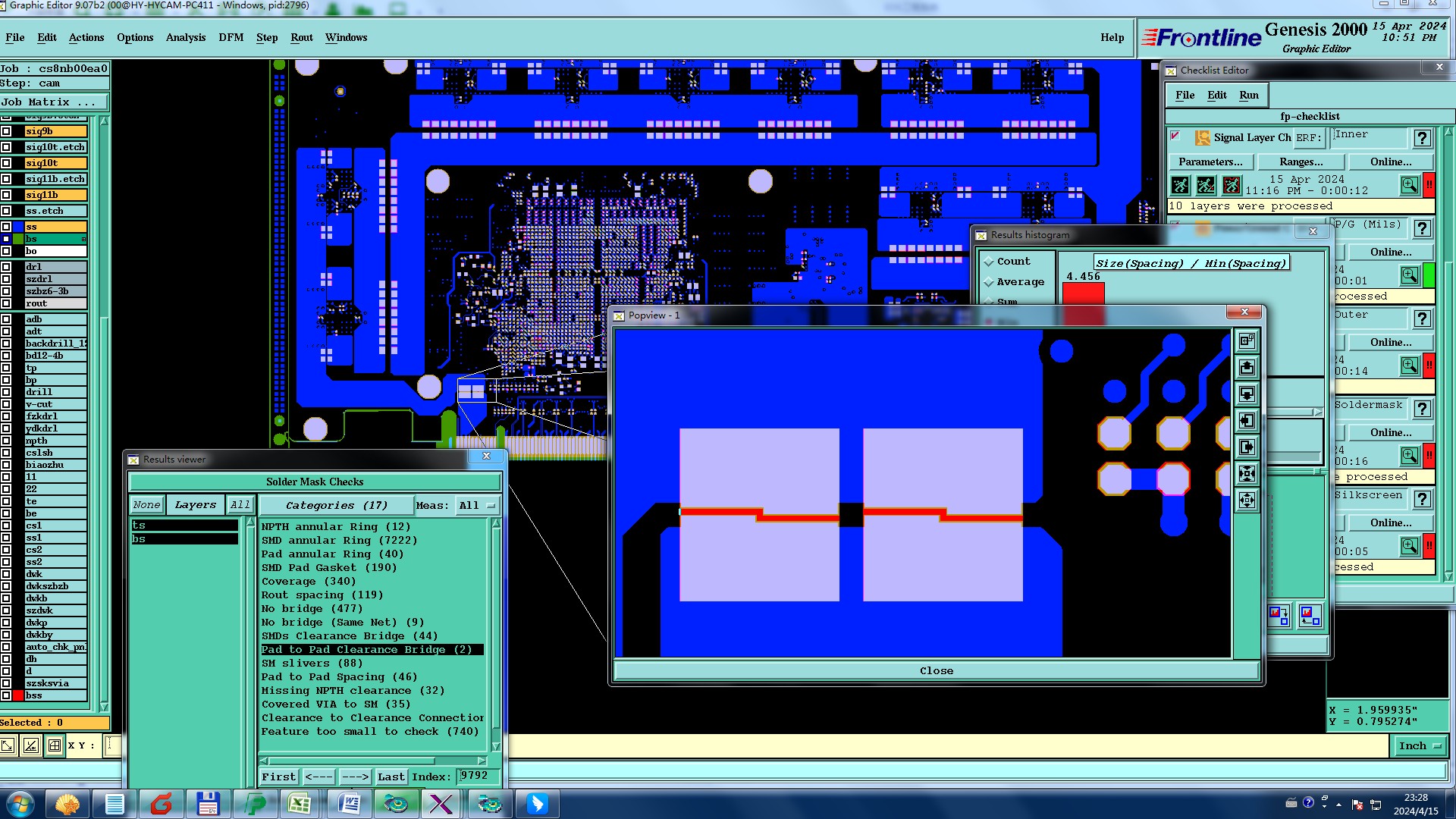This screenshot has width=1456, height=819.
Task: Open the Inch units dropdown
Action: (1419, 746)
